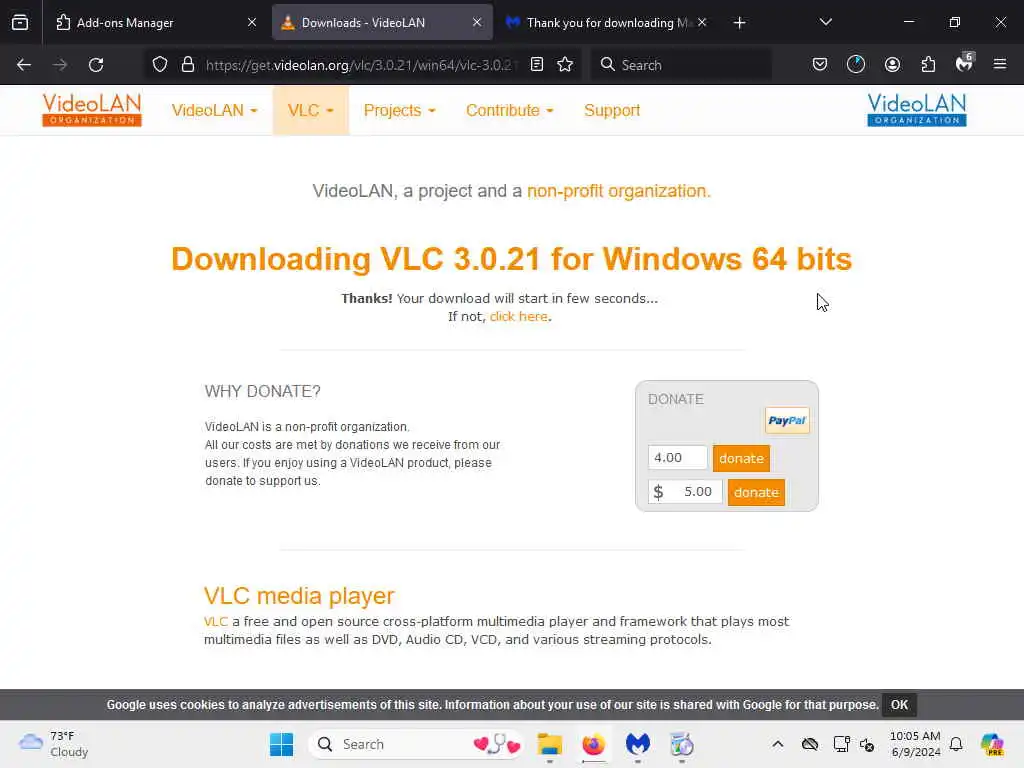The height and width of the screenshot is (768, 1024).
Task: Bookmark this page with the star
Action: point(565,65)
